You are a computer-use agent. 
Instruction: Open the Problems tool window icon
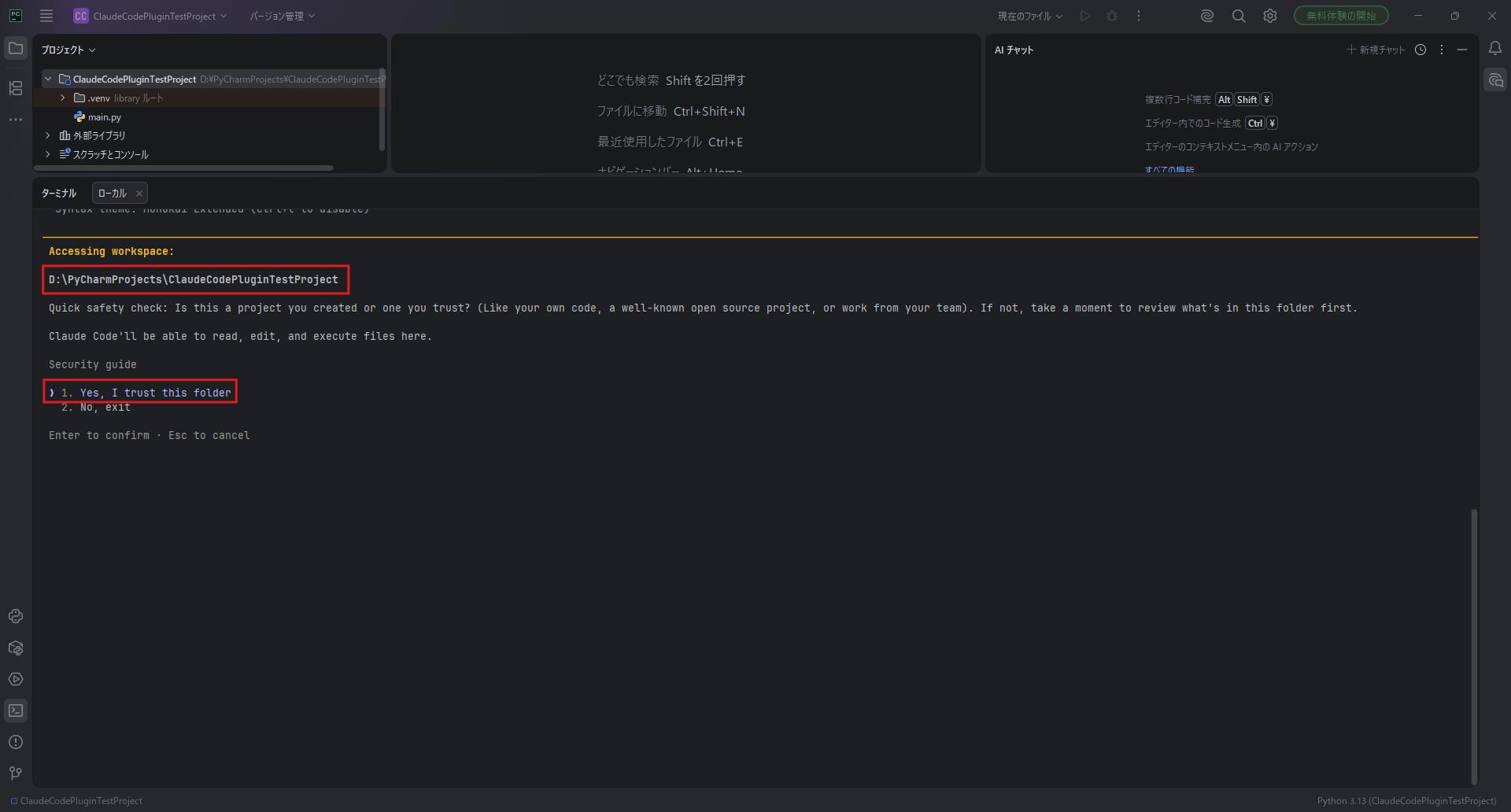(16, 742)
